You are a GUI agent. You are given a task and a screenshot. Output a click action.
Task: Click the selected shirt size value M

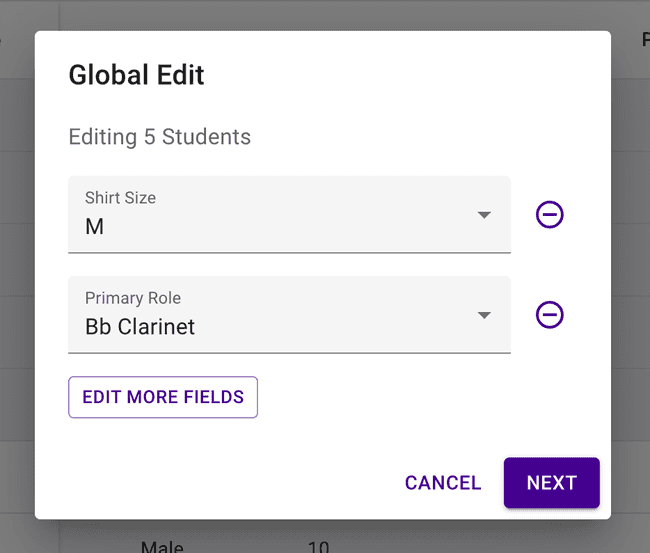pos(94,227)
